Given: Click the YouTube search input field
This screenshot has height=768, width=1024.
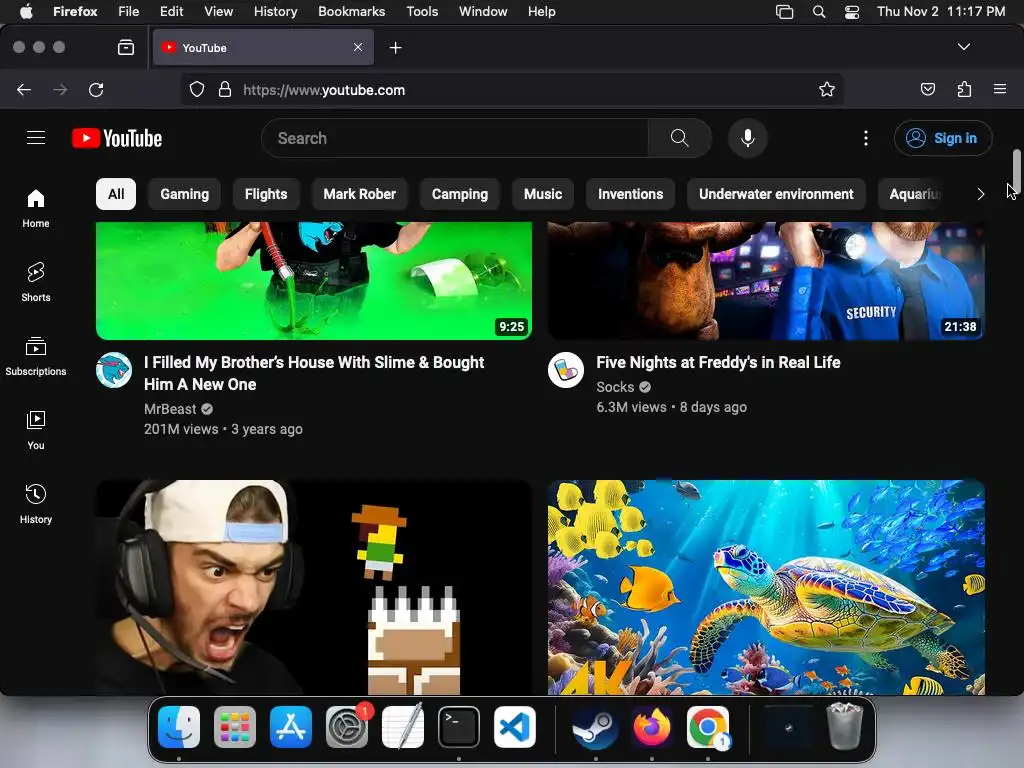Looking at the screenshot, I should click(x=455, y=138).
